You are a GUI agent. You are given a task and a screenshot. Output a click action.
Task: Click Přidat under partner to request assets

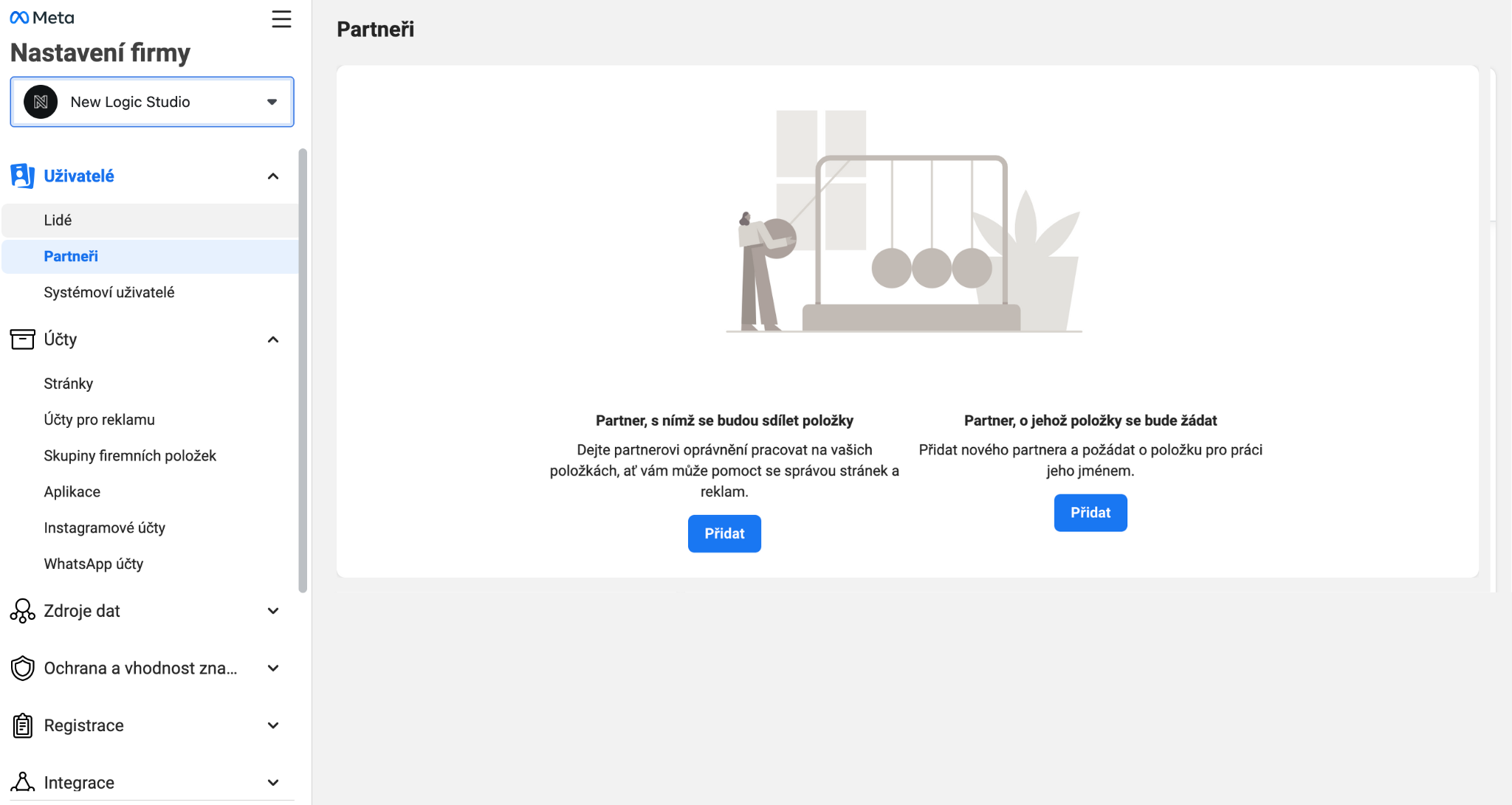coord(1090,513)
